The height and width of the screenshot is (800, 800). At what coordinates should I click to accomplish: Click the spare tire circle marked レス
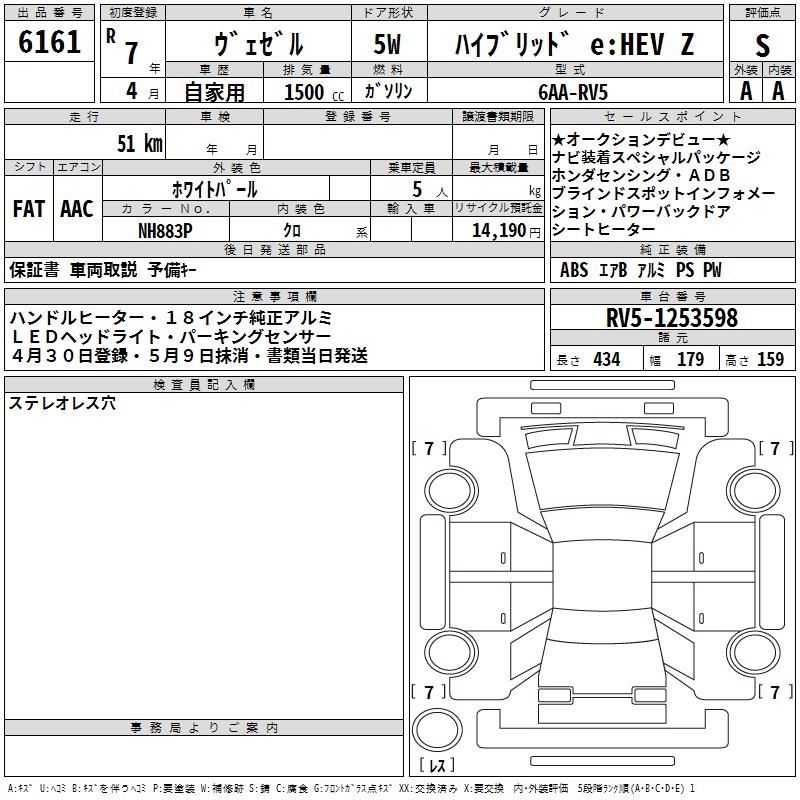[x=437, y=730]
